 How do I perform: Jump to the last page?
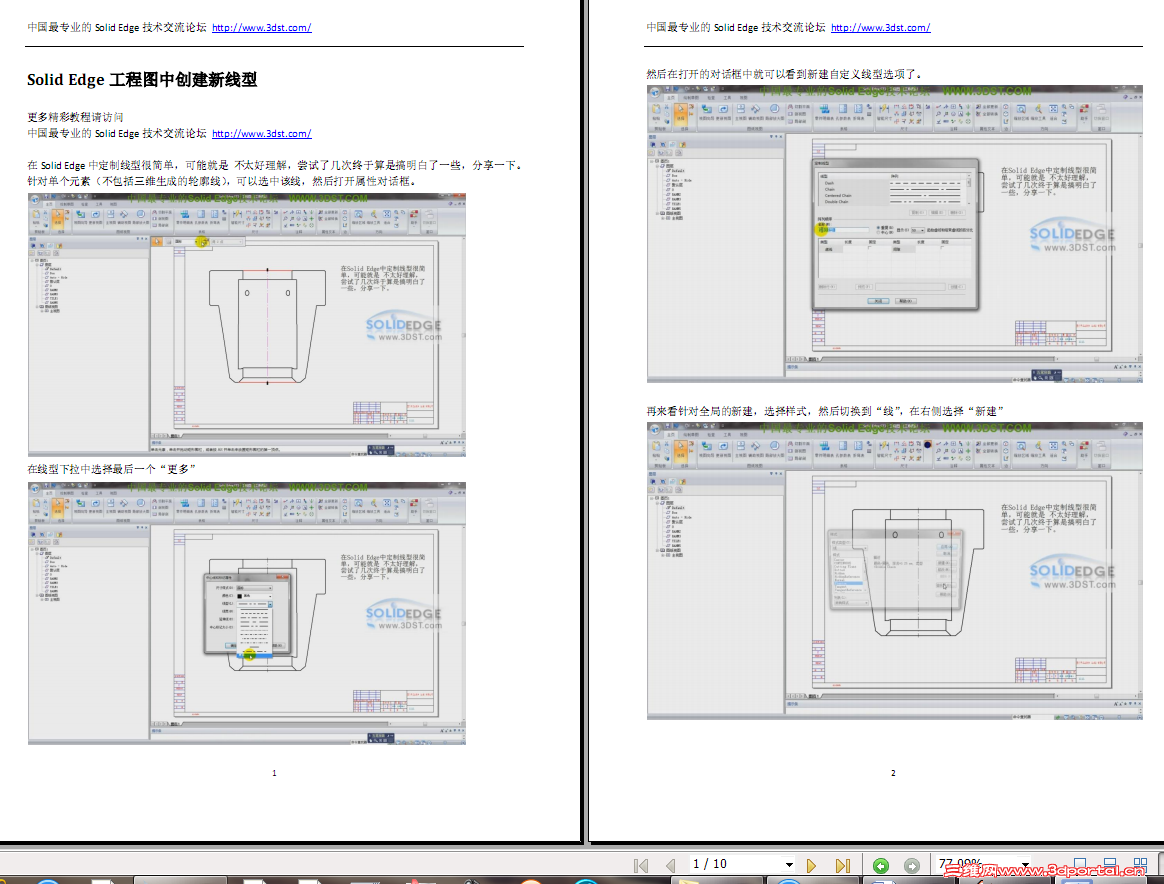pyautogui.click(x=843, y=865)
